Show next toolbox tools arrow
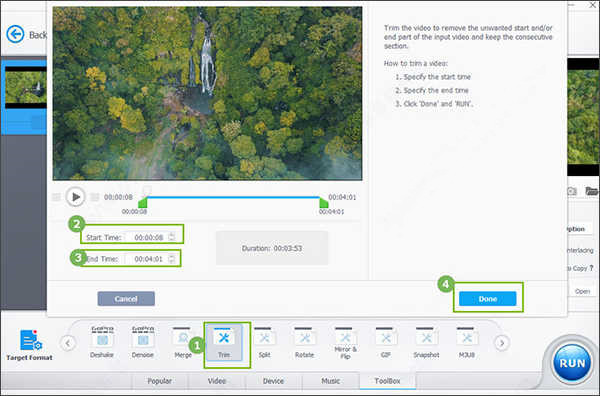600x396 pixels. pos(502,343)
